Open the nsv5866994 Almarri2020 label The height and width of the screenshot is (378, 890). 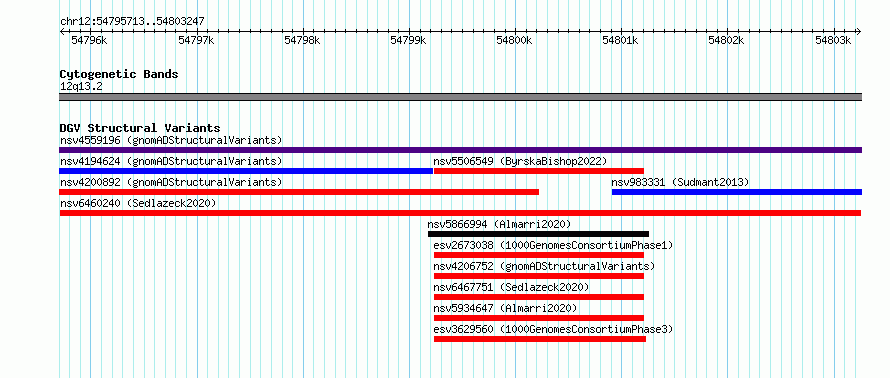point(499,224)
